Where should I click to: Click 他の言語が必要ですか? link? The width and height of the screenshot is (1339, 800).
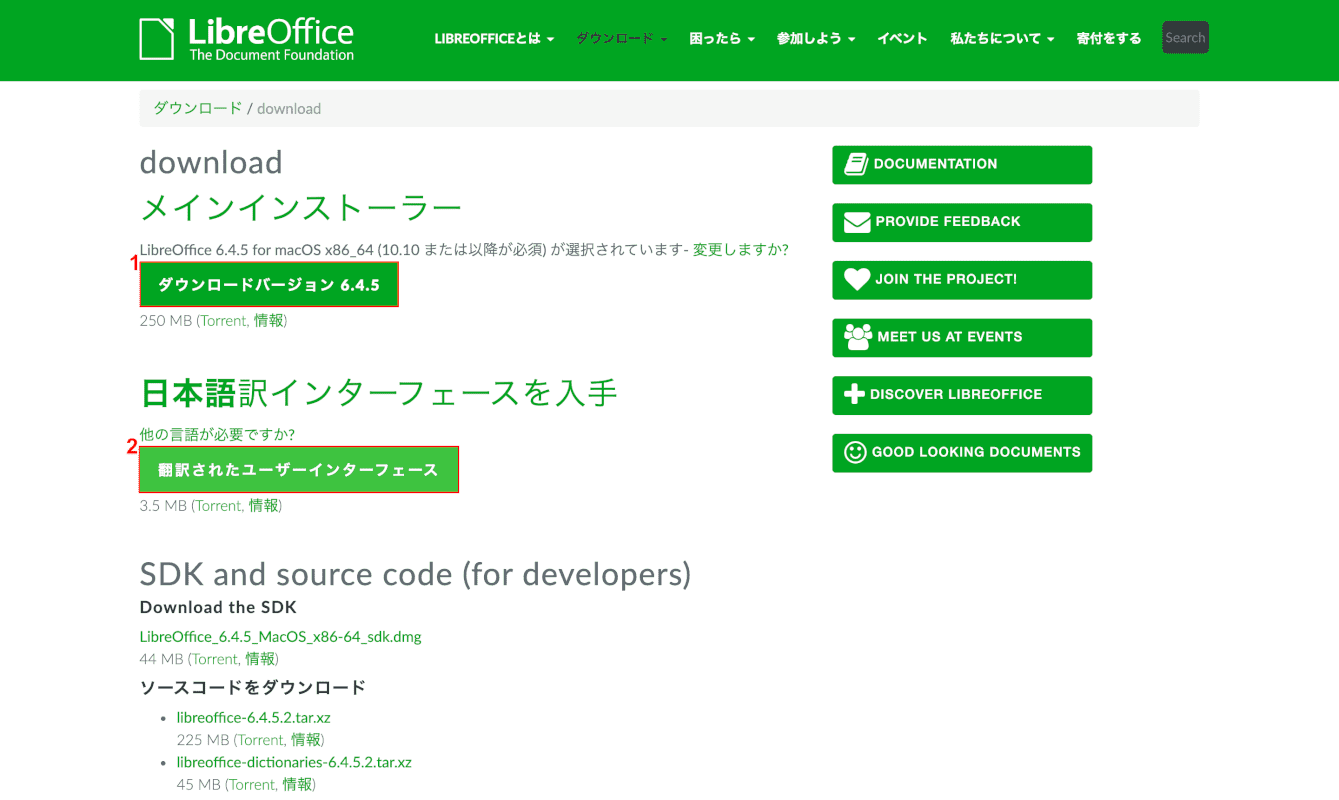coord(217,434)
